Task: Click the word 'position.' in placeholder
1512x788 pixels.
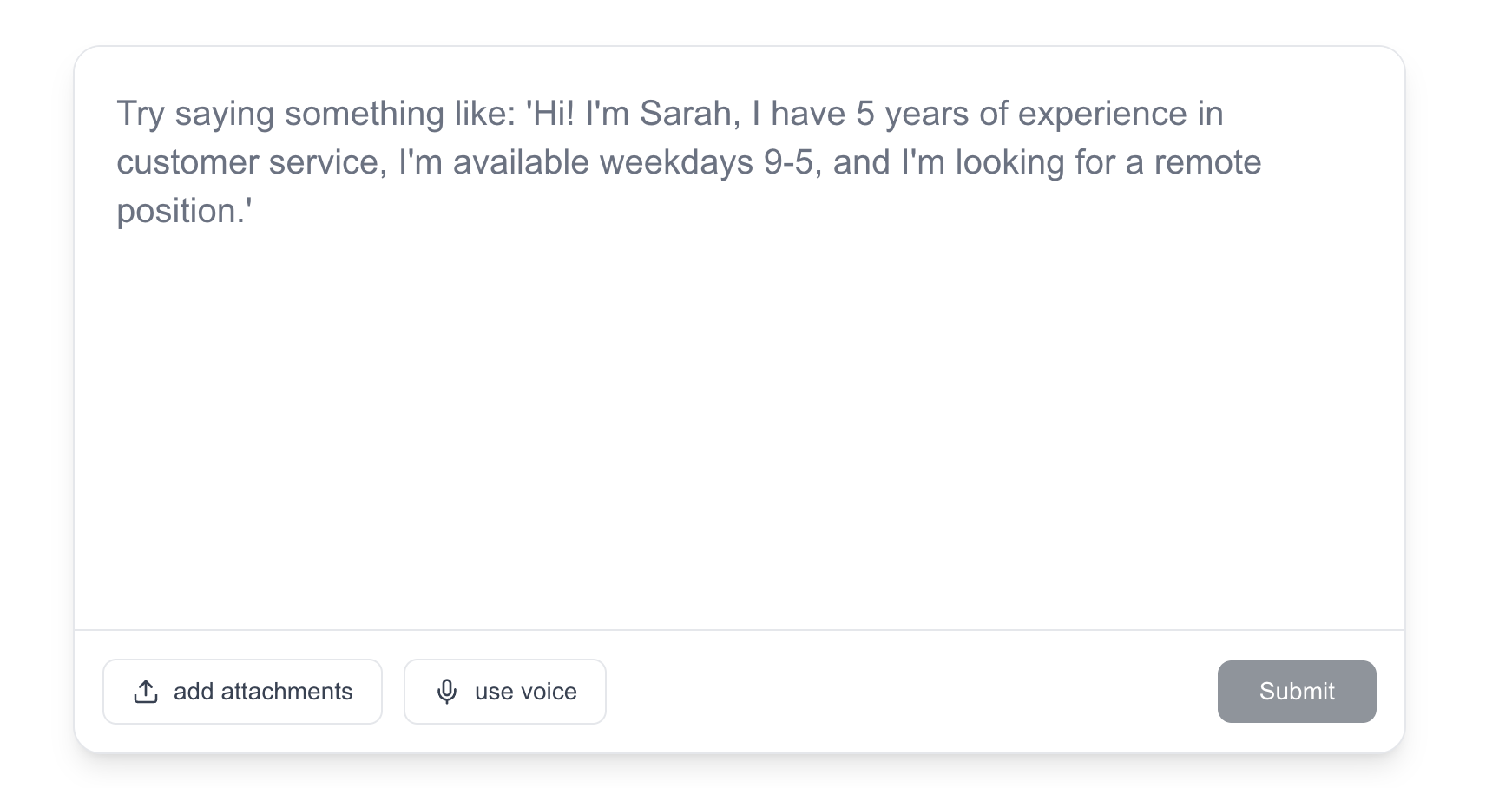Action: coord(184,211)
